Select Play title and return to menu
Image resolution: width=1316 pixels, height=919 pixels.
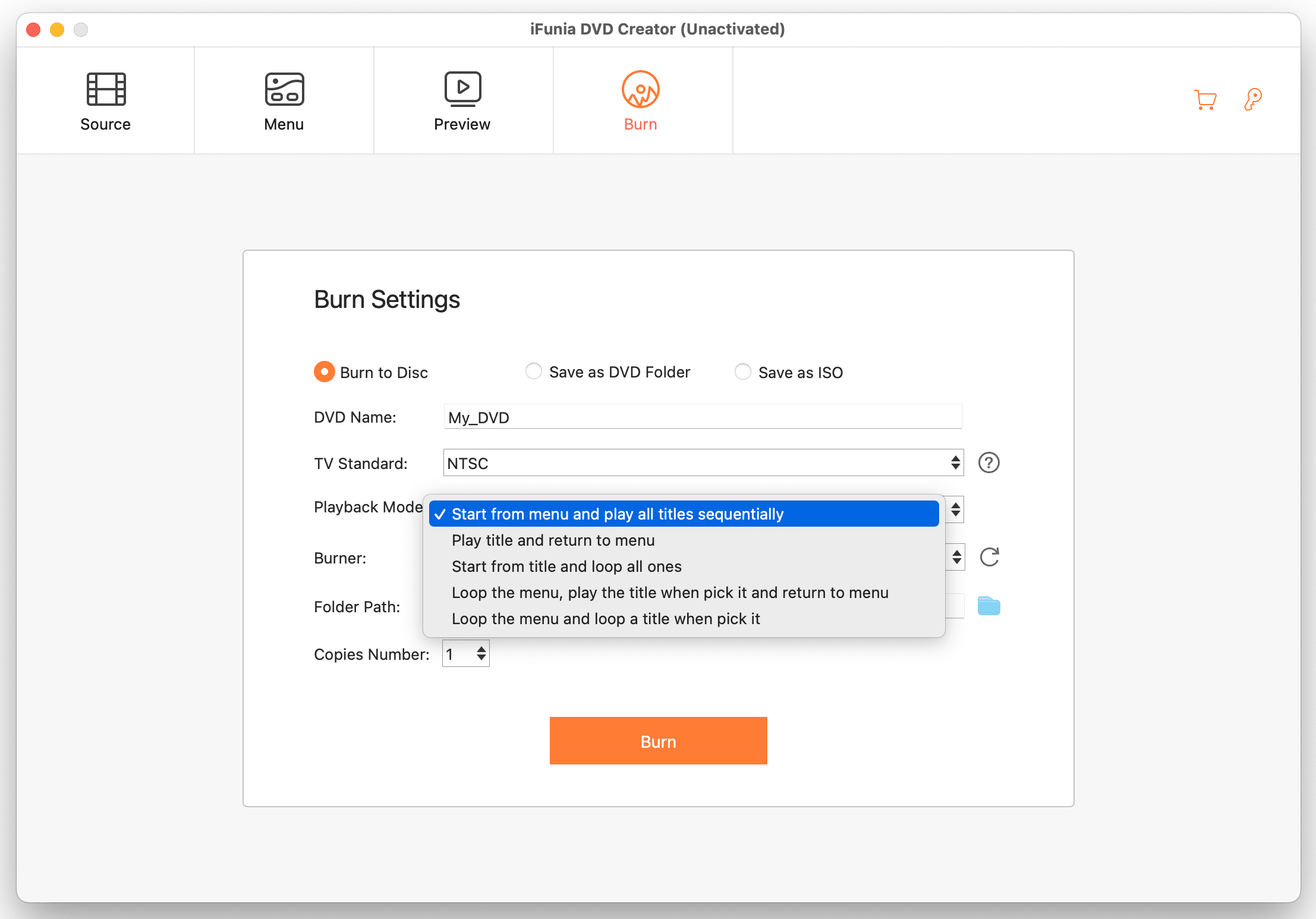(553, 540)
